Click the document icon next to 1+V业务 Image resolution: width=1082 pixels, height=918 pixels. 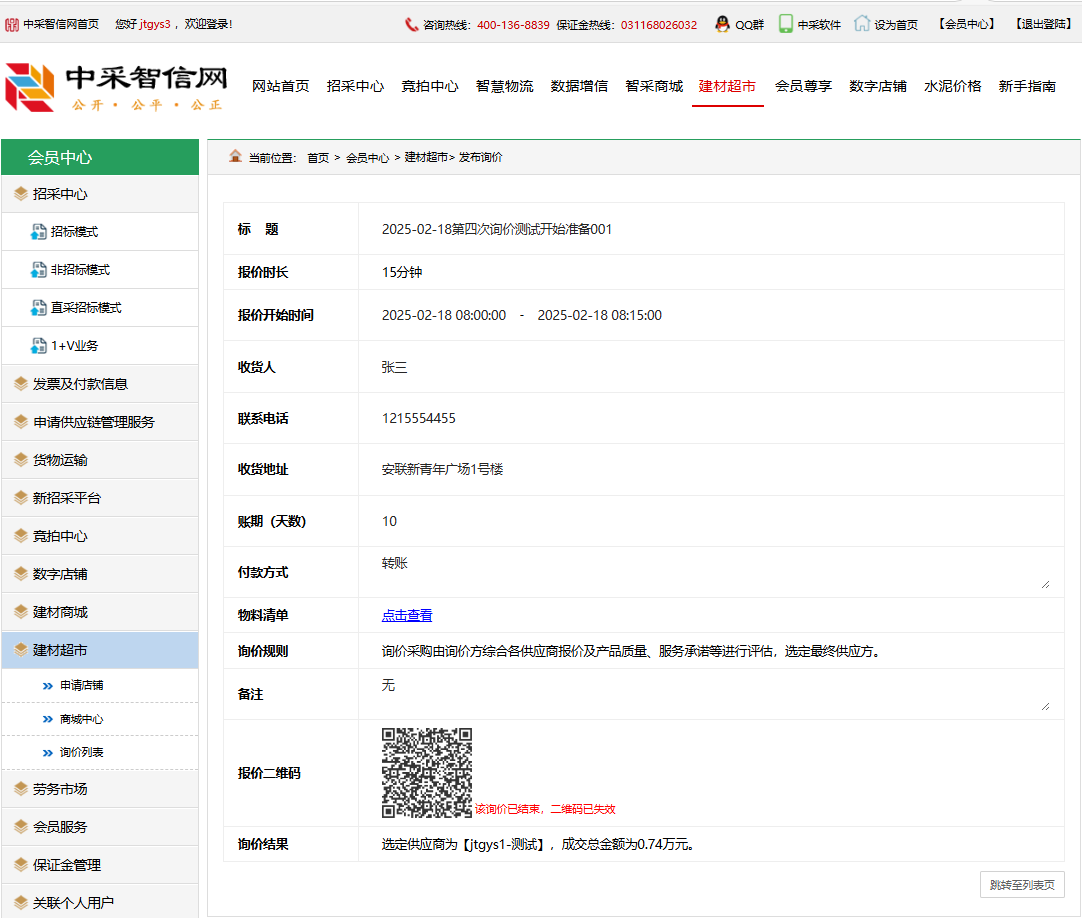click(x=39, y=346)
